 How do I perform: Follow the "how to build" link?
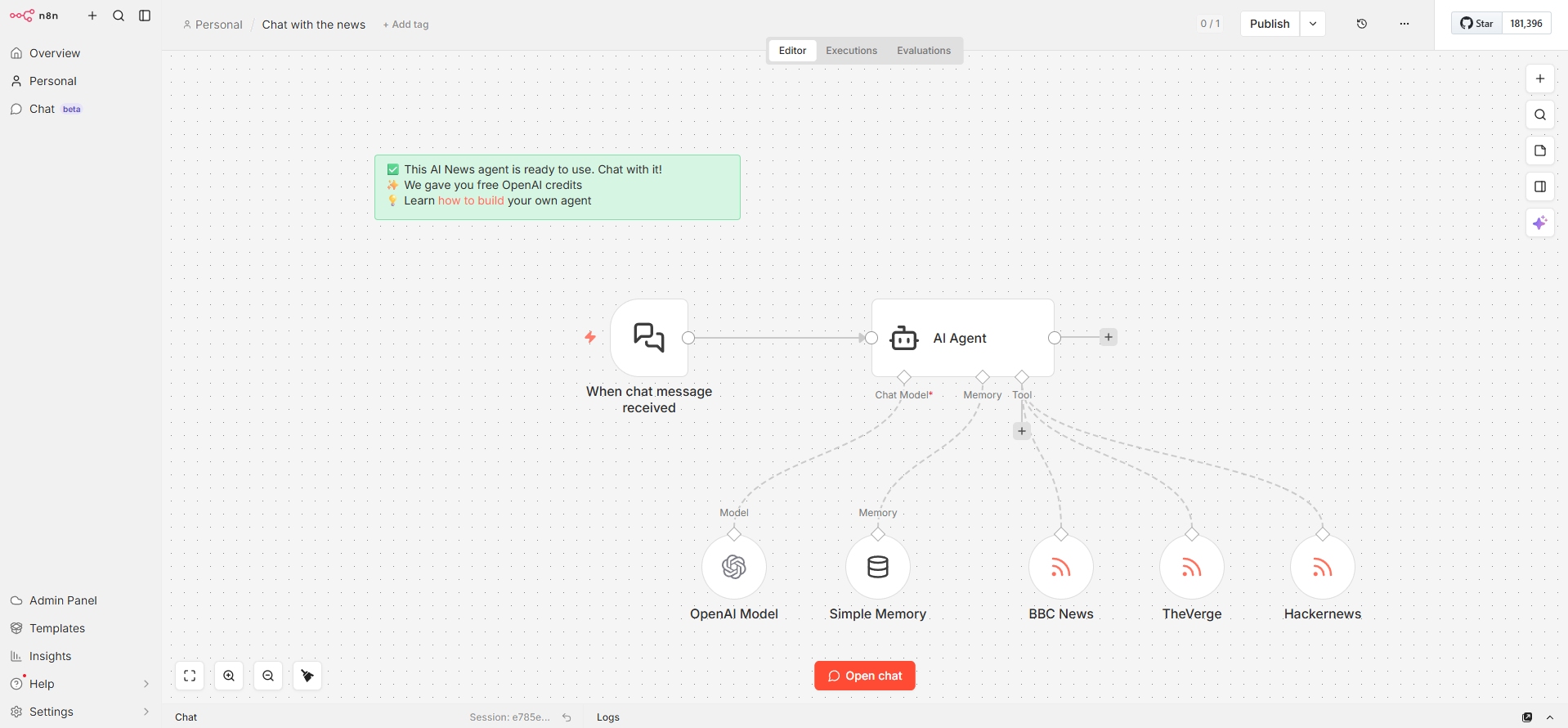(471, 200)
